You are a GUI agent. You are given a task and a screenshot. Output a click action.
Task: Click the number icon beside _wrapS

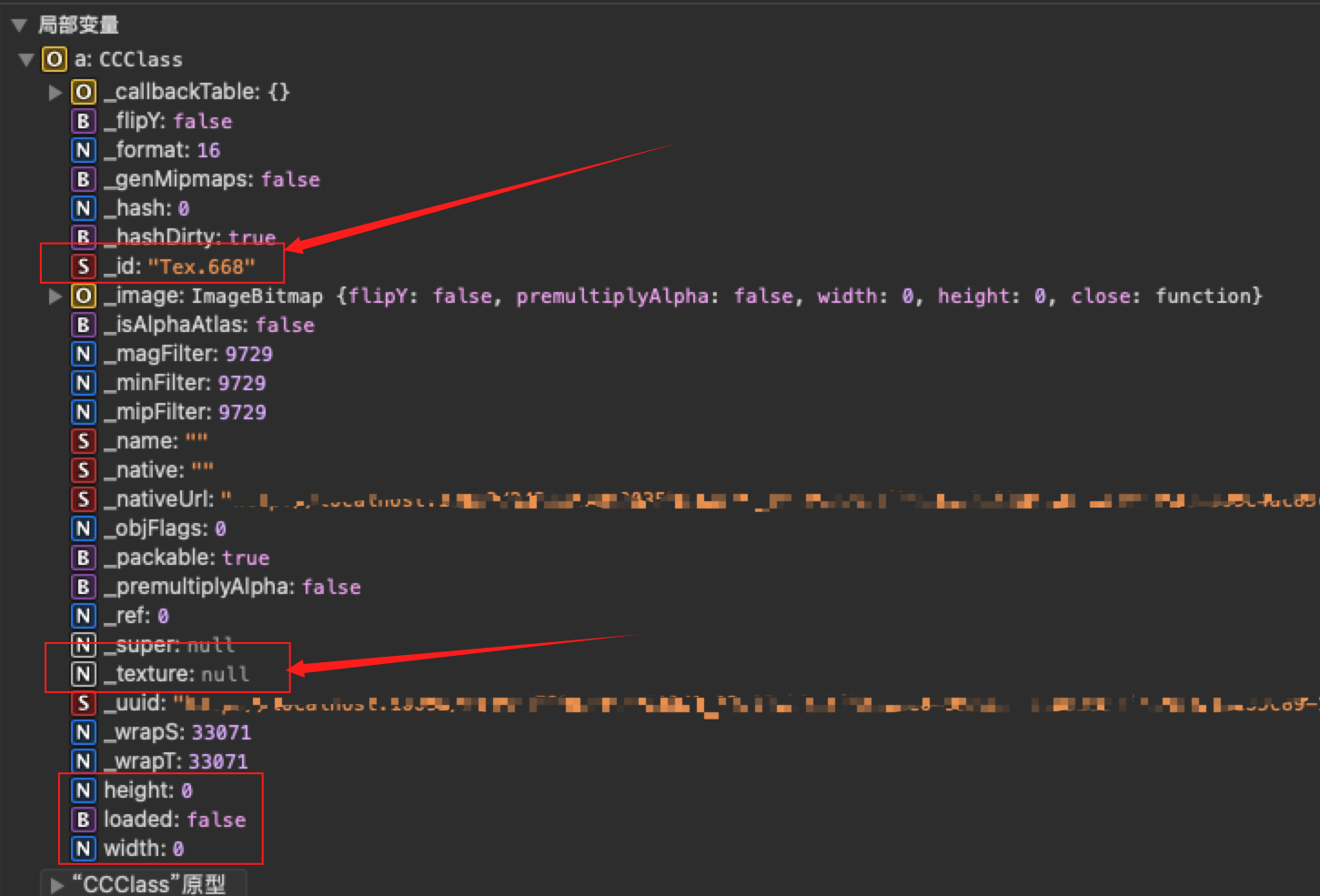click(84, 732)
